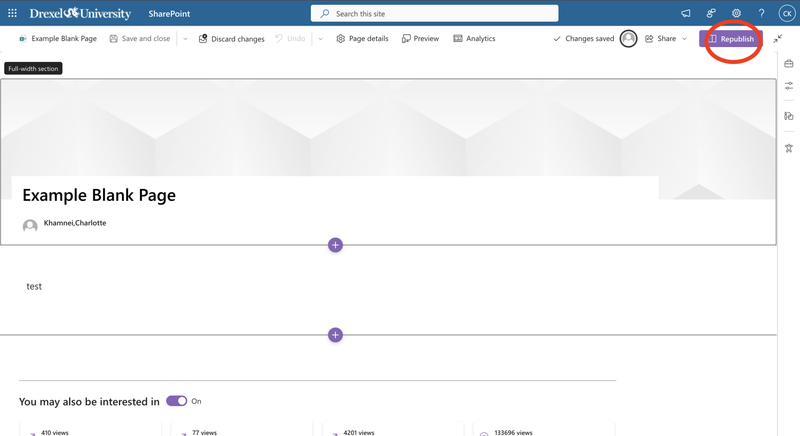The image size is (800, 436).
Task: Add a section with plus below title area
Action: (x=335, y=245)
